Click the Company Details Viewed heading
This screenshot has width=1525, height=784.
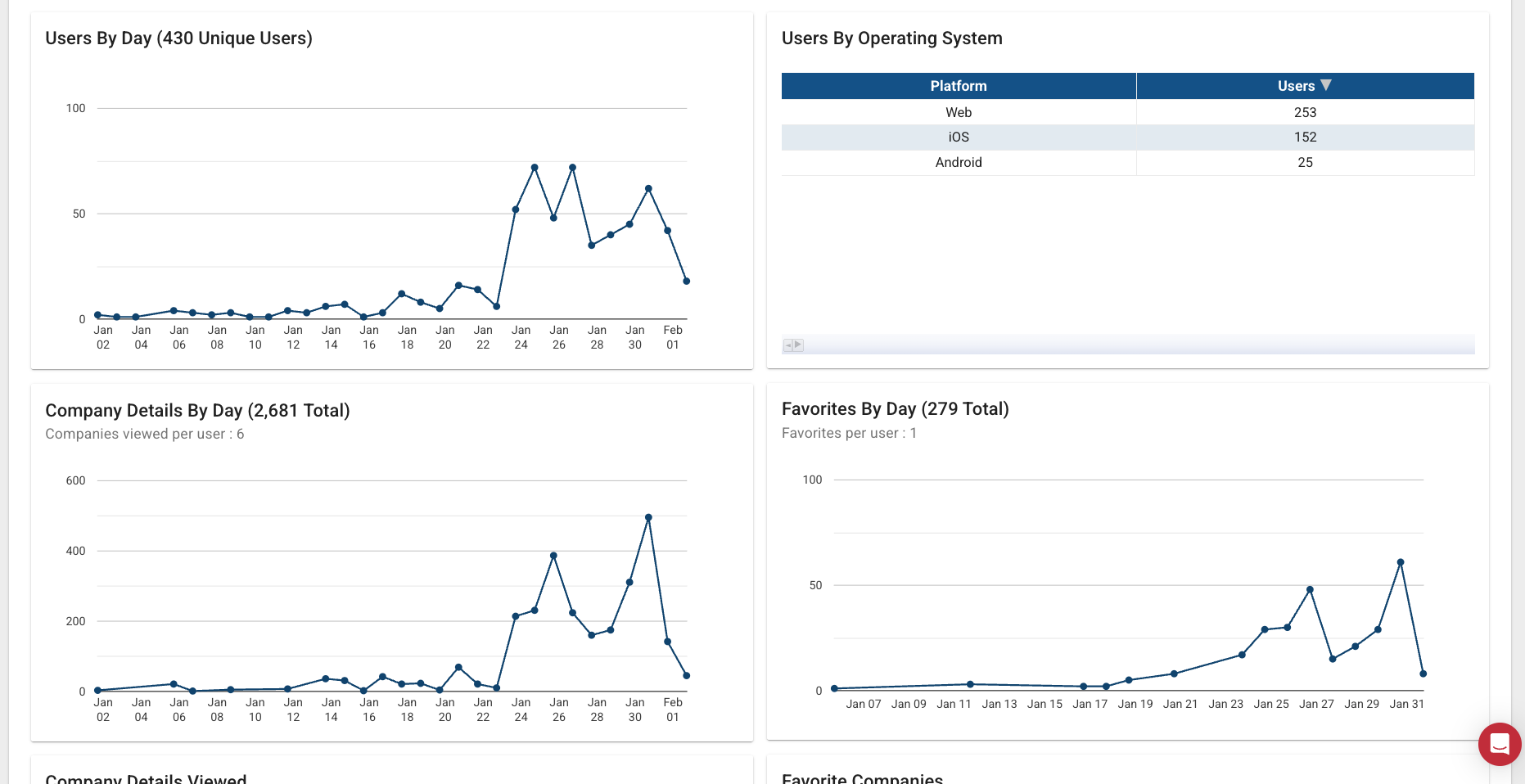pyautogui.click(x=146, y=777)
